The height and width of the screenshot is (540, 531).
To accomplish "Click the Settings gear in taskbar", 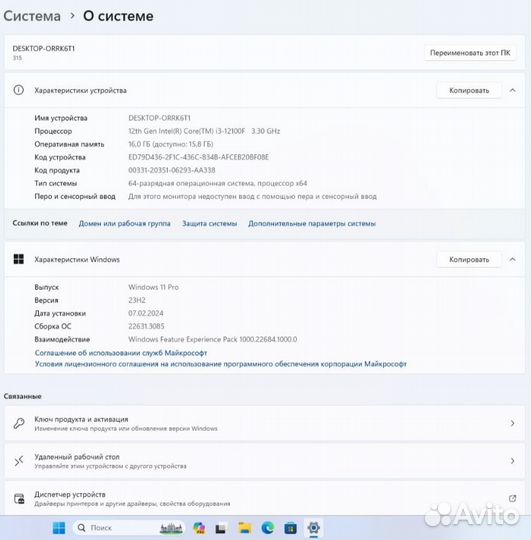I will pos(313,528).
